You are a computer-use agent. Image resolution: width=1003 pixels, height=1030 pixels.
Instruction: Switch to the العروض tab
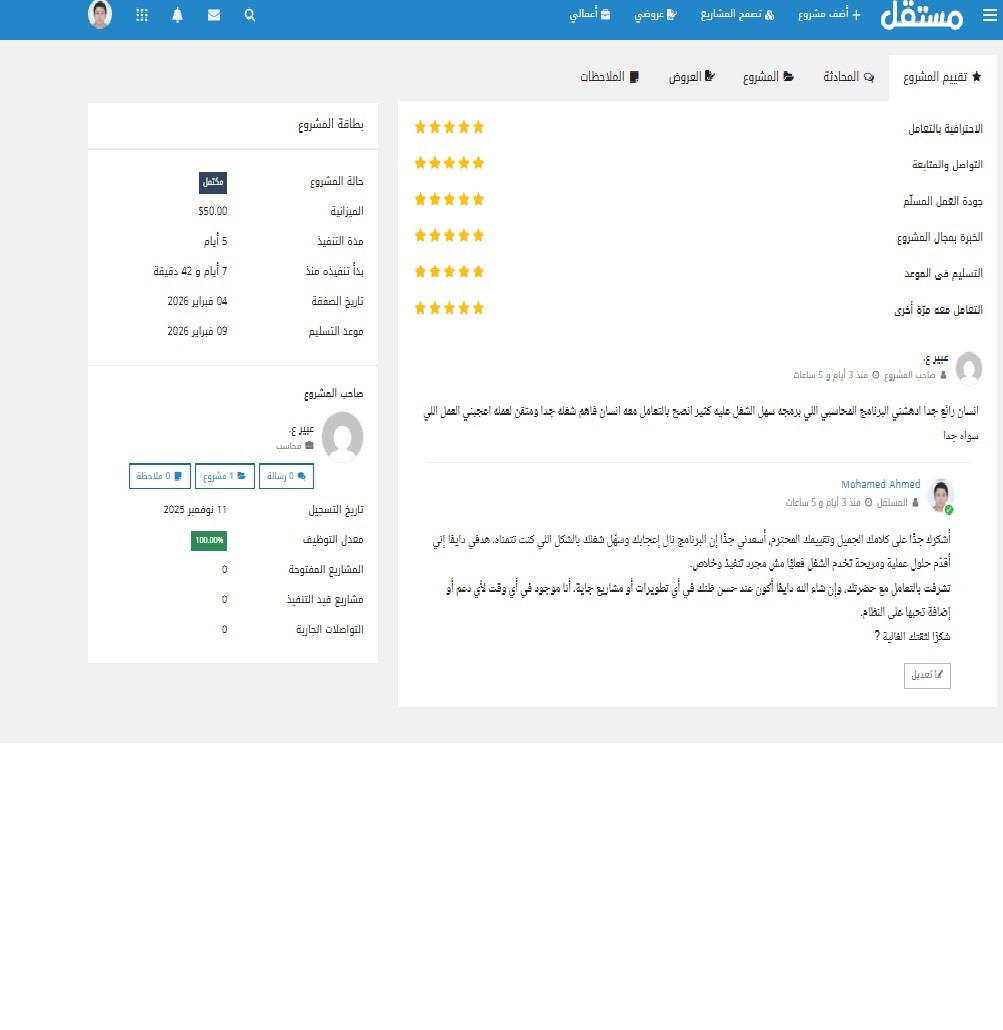pos(692,78)
